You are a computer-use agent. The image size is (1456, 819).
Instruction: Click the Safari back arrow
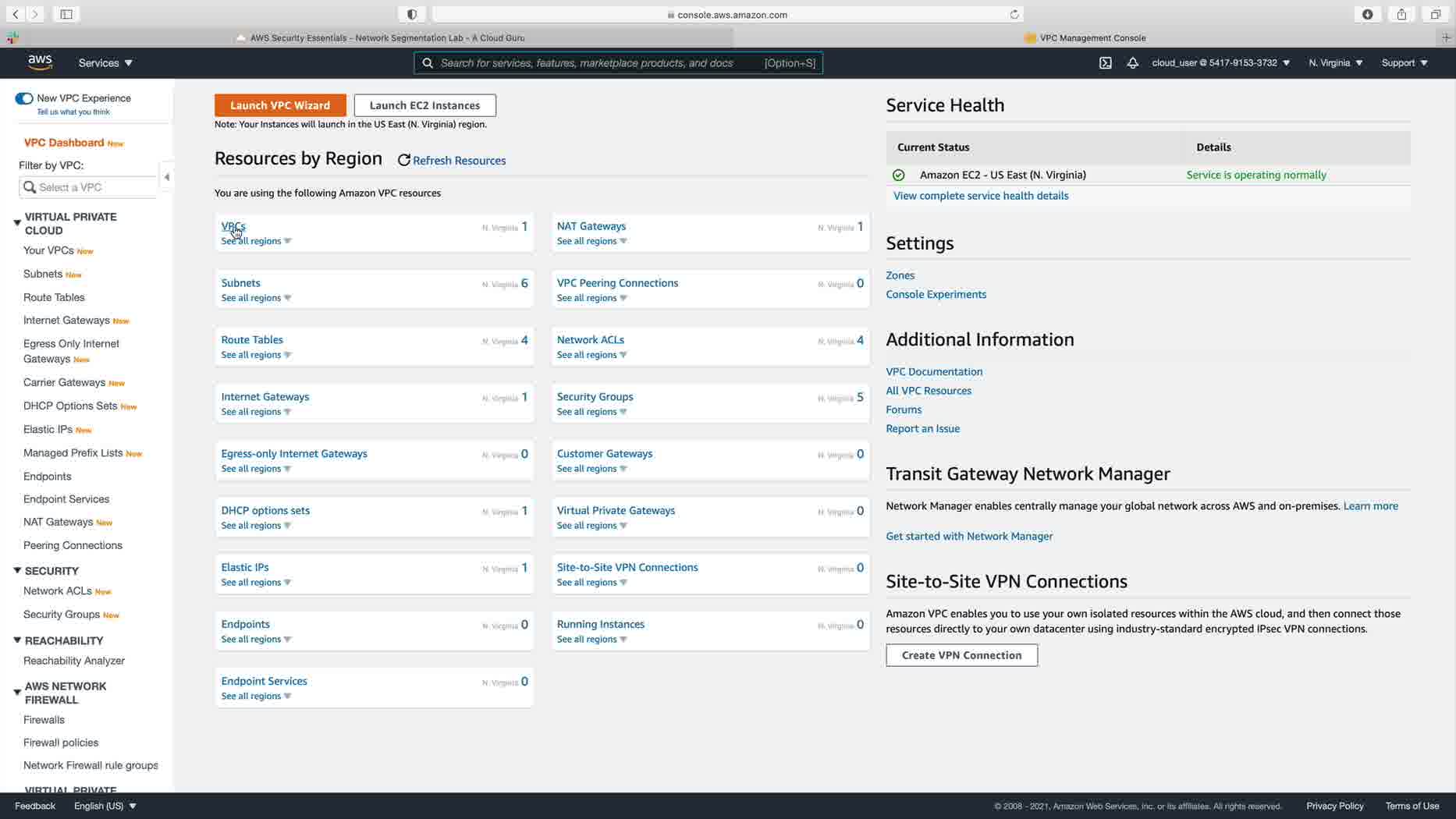pos(16,14)
